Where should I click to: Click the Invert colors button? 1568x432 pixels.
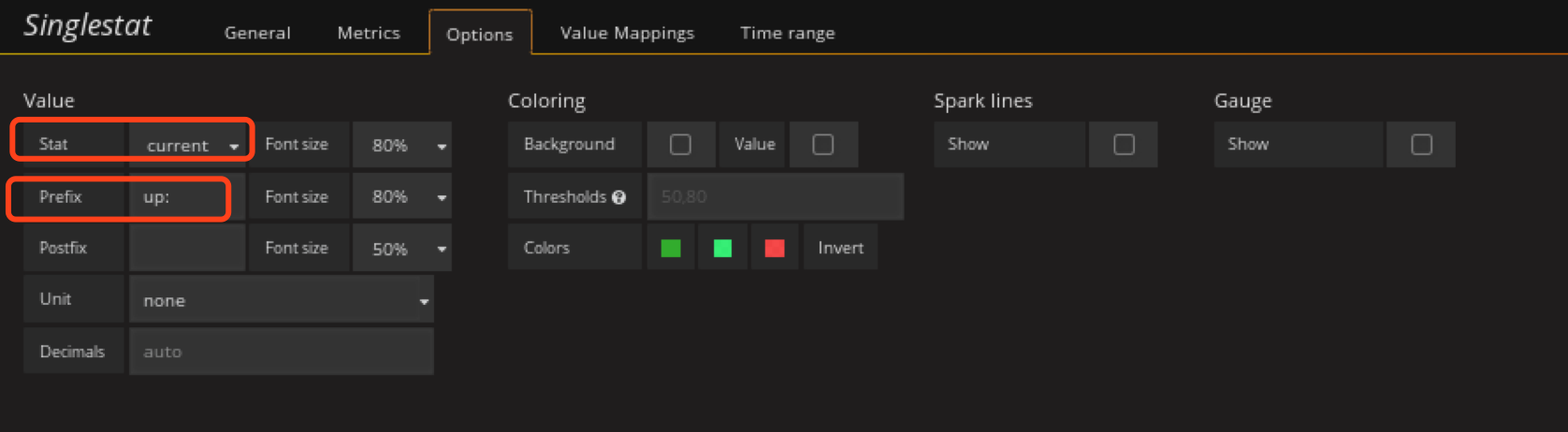[840, 248]
